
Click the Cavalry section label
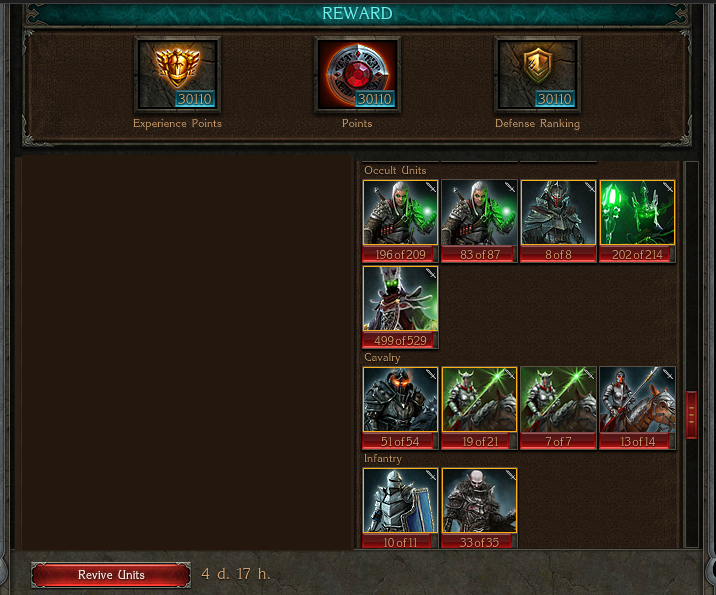tap(382, 358)
